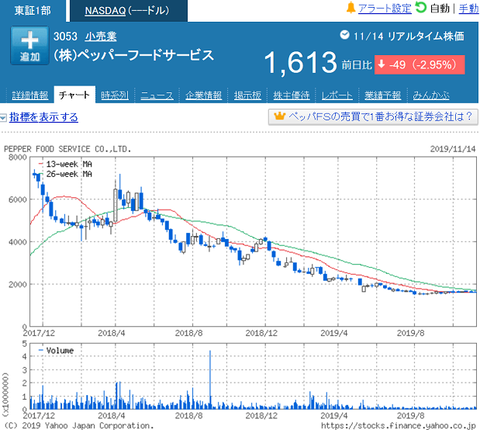Click the 1,613 stock price

coord(300,63)
